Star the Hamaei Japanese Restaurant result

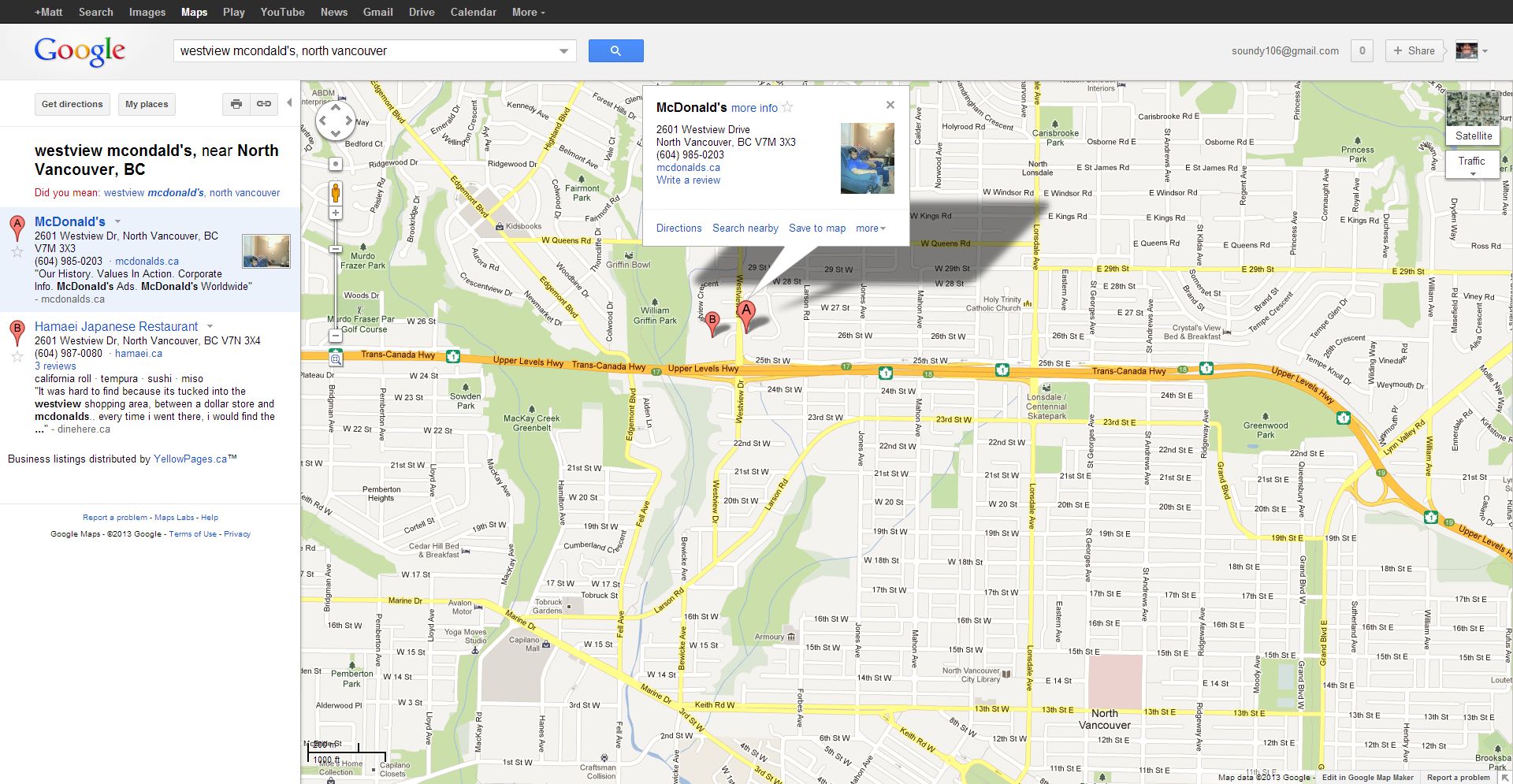(x=17, y=357)
